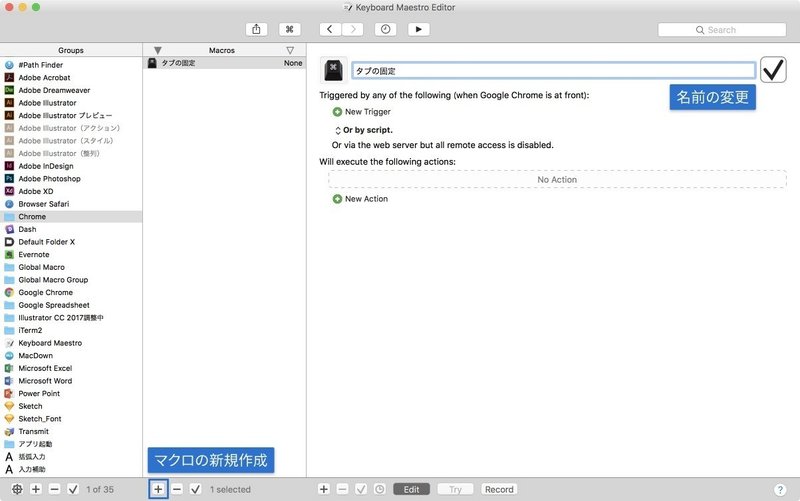The height and width of the screenshot is (501, 800).
Task: Click the Share toolbar icon
Action: pyautogui.click(x=256, y=29)
